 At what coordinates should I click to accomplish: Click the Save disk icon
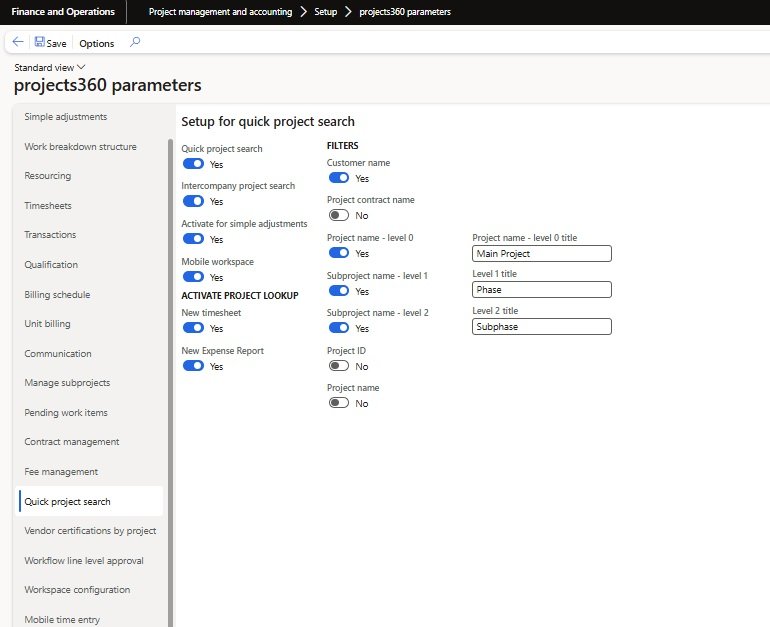click(40, 43)
